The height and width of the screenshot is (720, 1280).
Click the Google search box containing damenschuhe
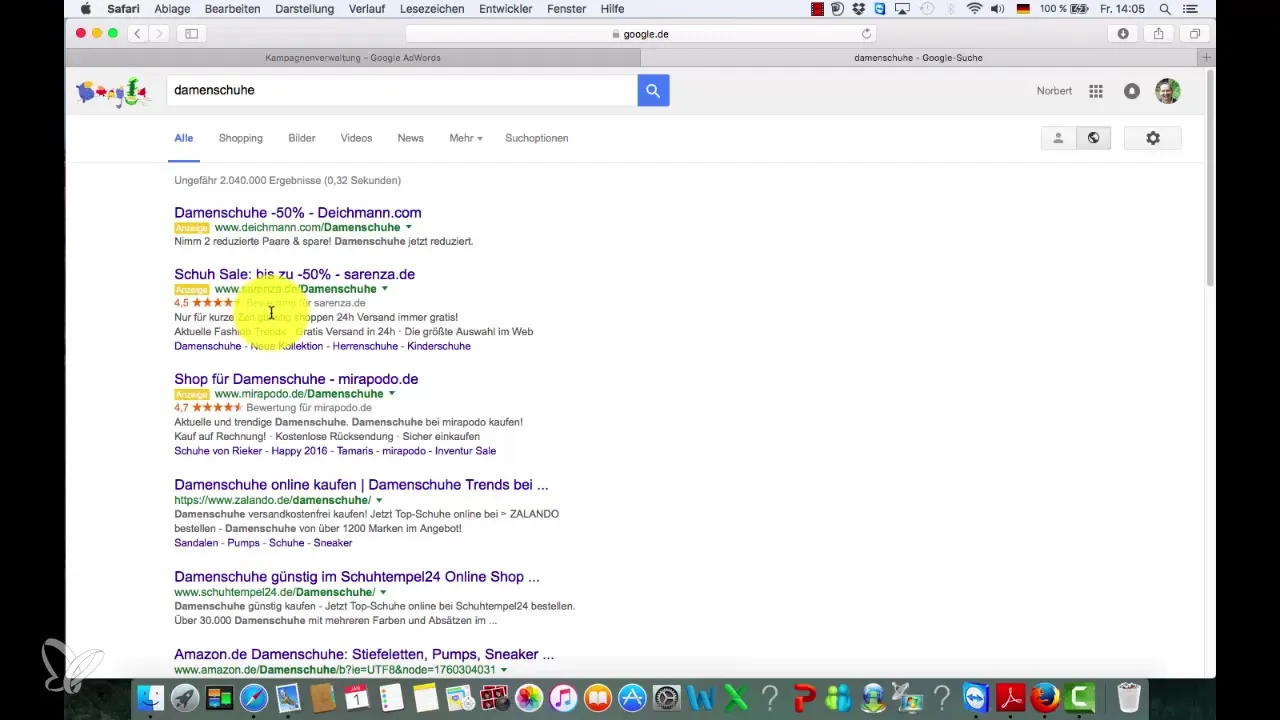[x=402, y=90]
